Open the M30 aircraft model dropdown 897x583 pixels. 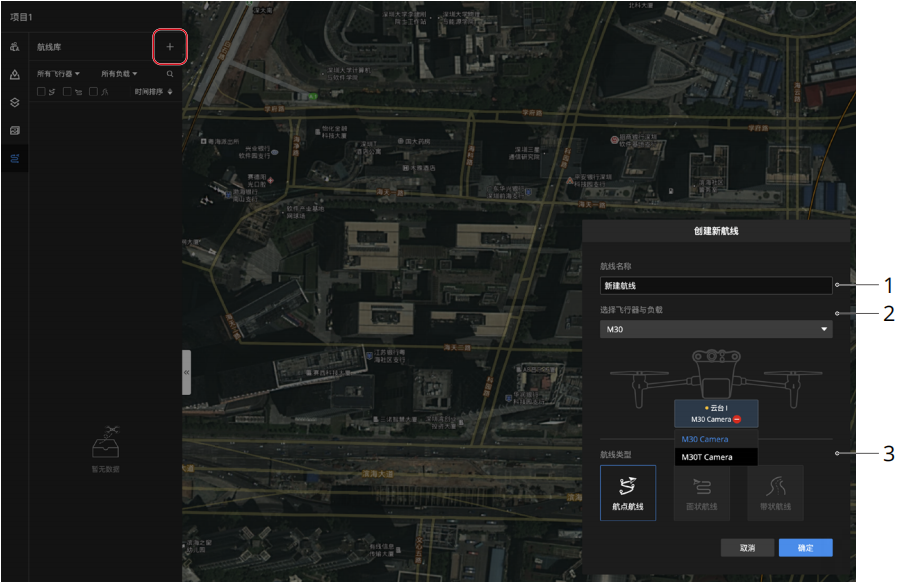pyautogui.click(x=716, y=329)
